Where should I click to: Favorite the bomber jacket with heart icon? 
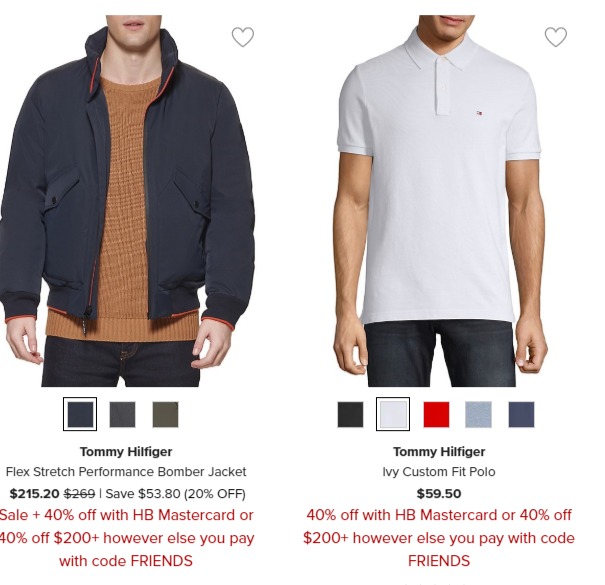pos(243,37)
